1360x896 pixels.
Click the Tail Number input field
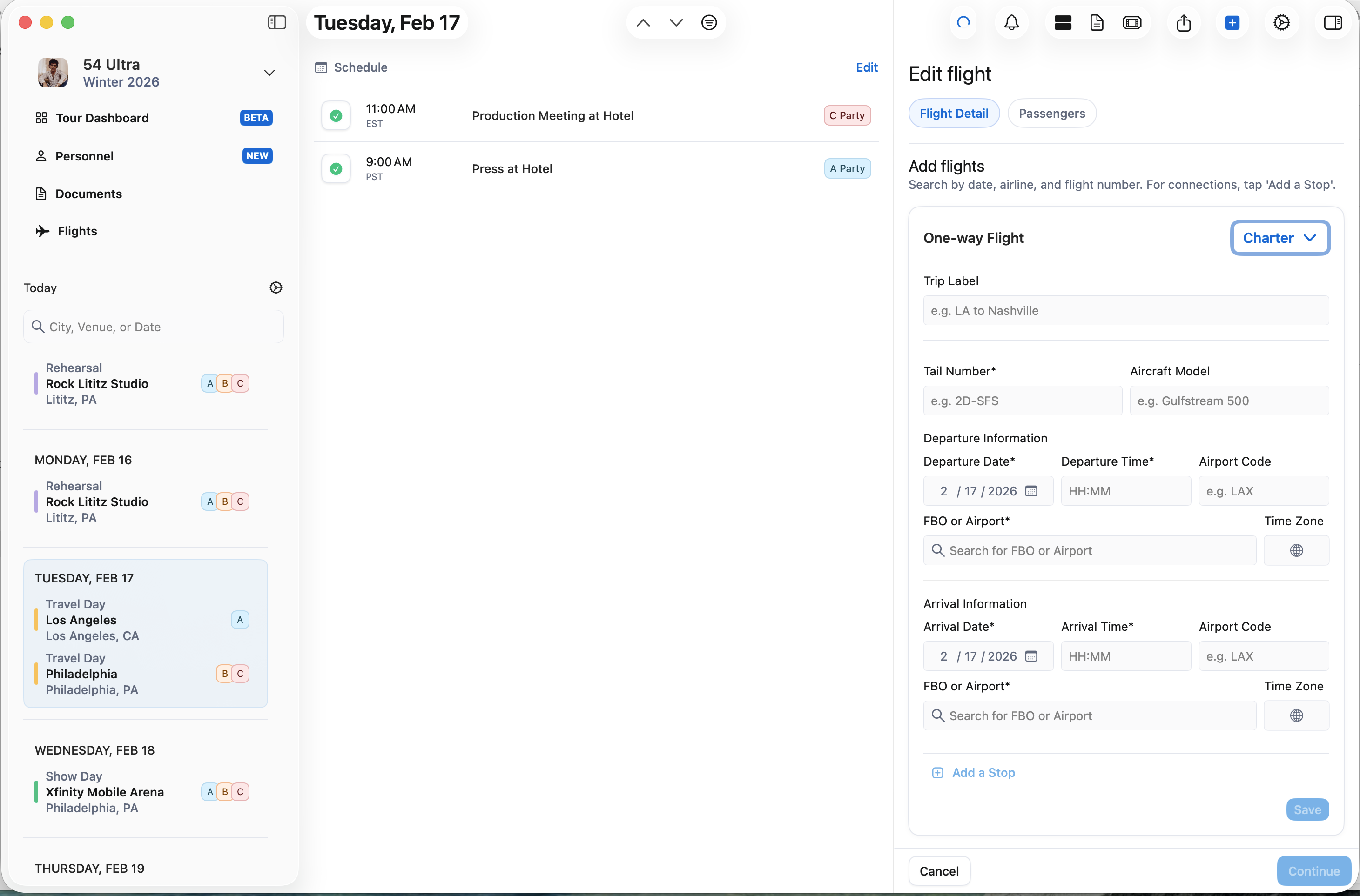1022,401
